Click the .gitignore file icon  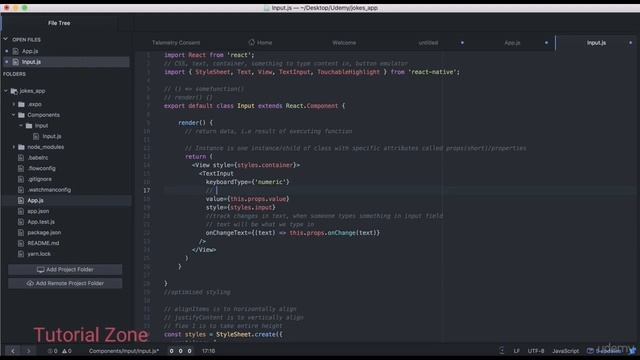tap(21, 179)
